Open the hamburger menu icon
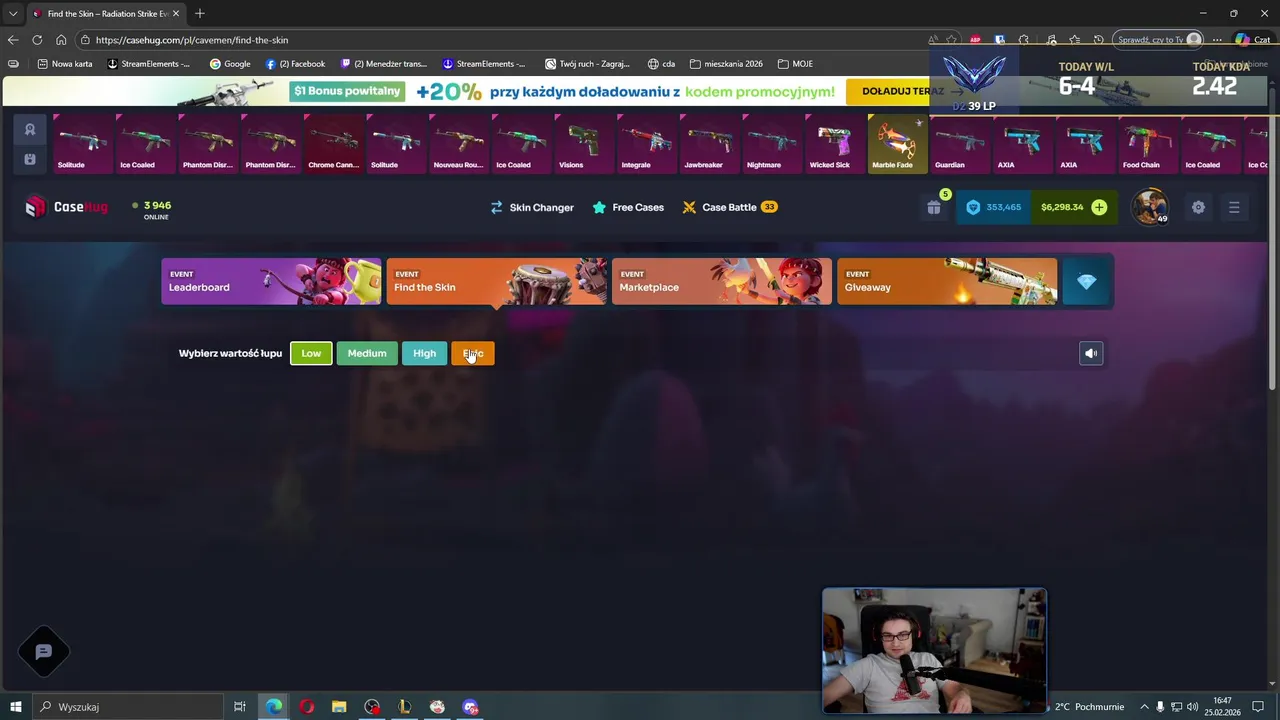Viewport: 1280px width, 720px height. click(x=1234, y=207)
